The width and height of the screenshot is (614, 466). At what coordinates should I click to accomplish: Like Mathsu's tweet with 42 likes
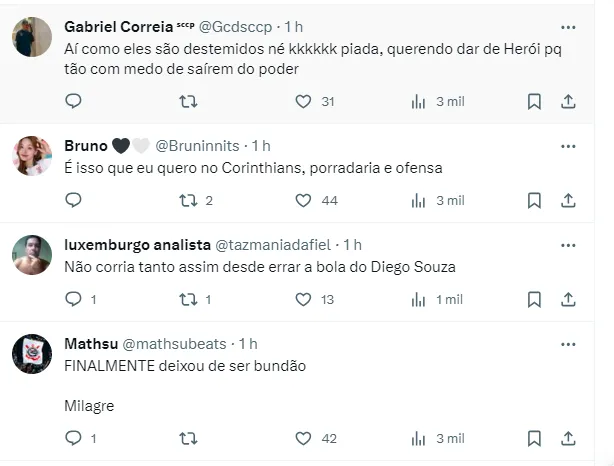(304, 438)
